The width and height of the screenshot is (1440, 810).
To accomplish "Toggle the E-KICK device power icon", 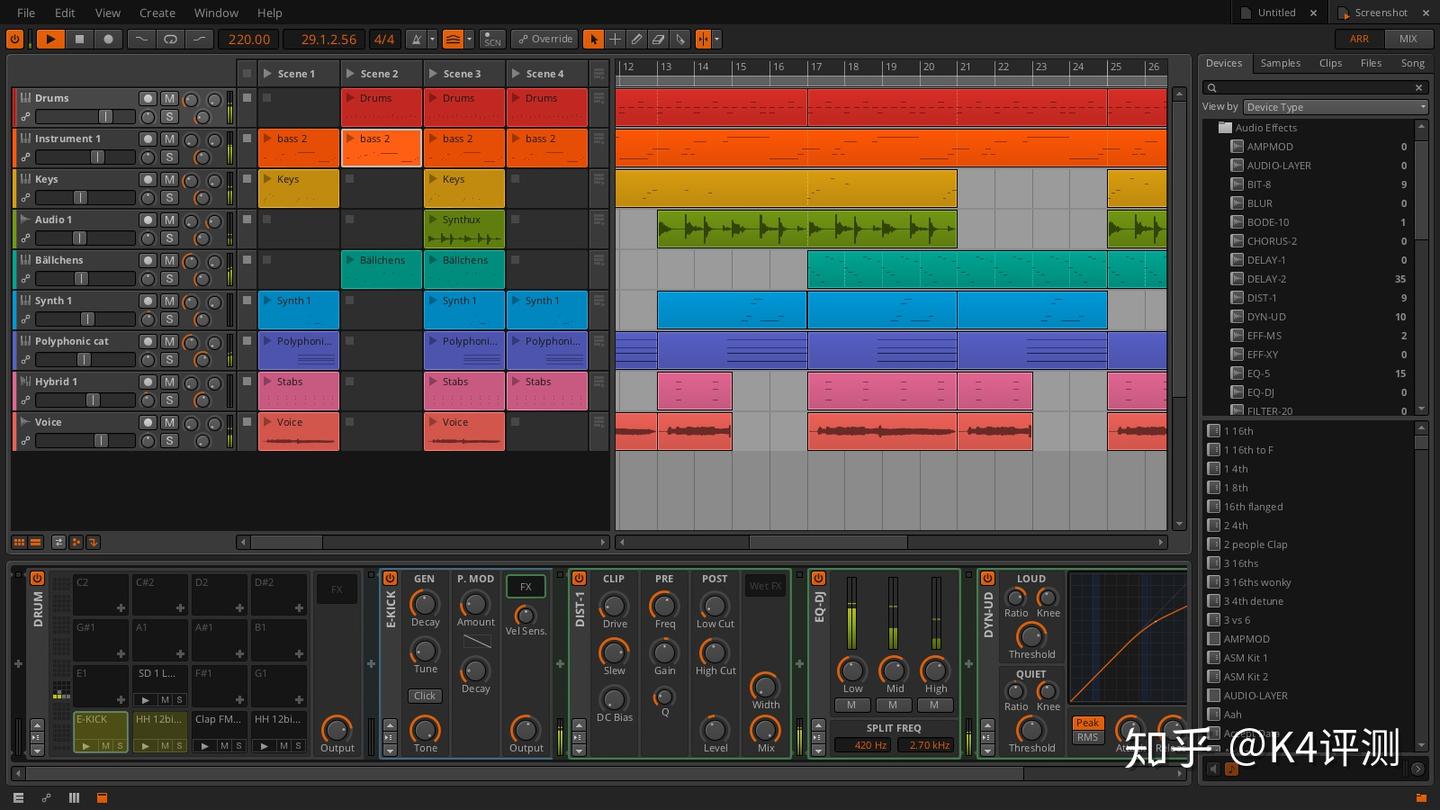I will [390, 578].
